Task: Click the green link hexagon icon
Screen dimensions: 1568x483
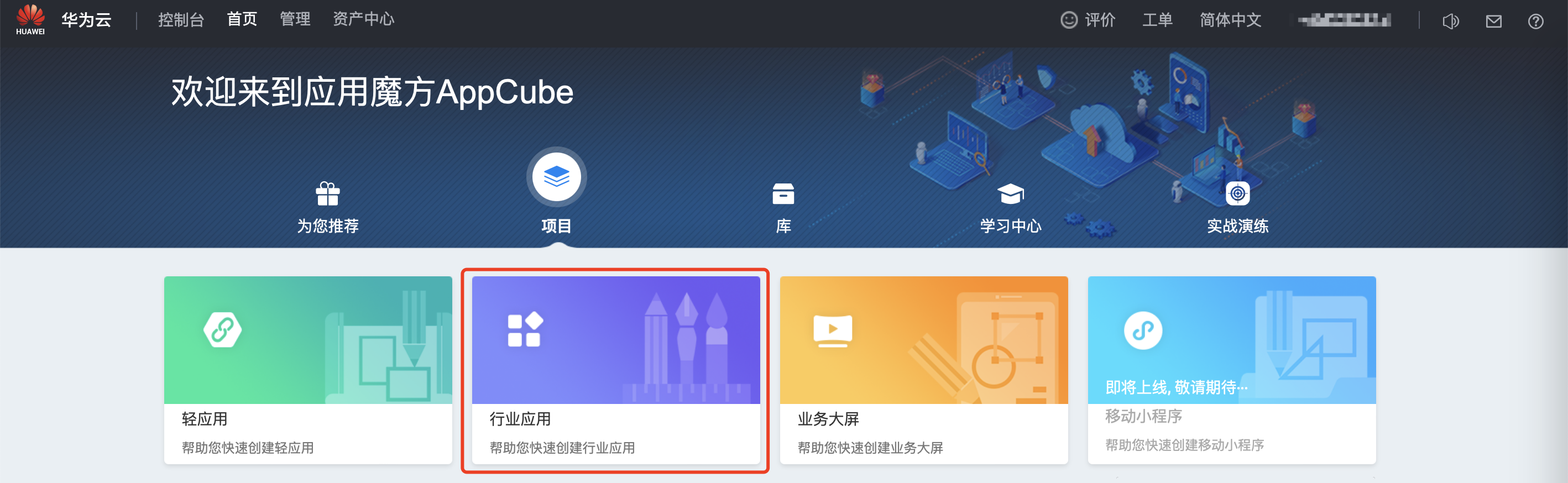Action: click(x=223, y=330)
